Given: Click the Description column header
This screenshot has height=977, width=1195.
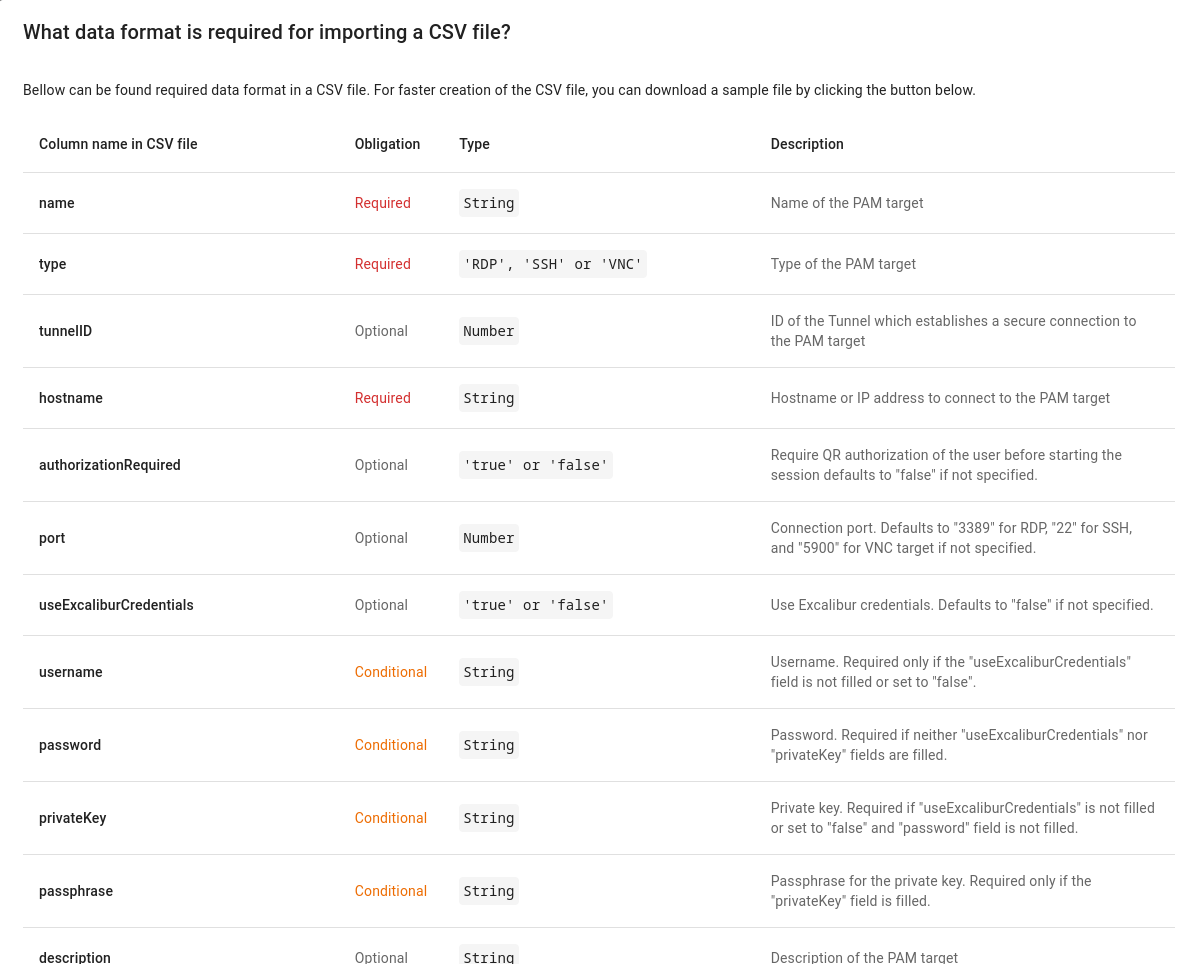Looking at the screenshot, I should click(807, 144).
